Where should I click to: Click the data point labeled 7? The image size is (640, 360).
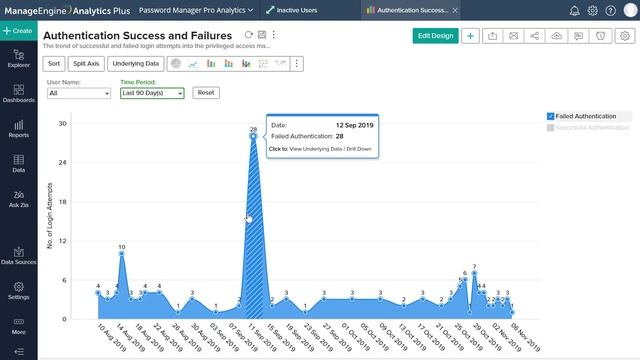coord(474,273)
